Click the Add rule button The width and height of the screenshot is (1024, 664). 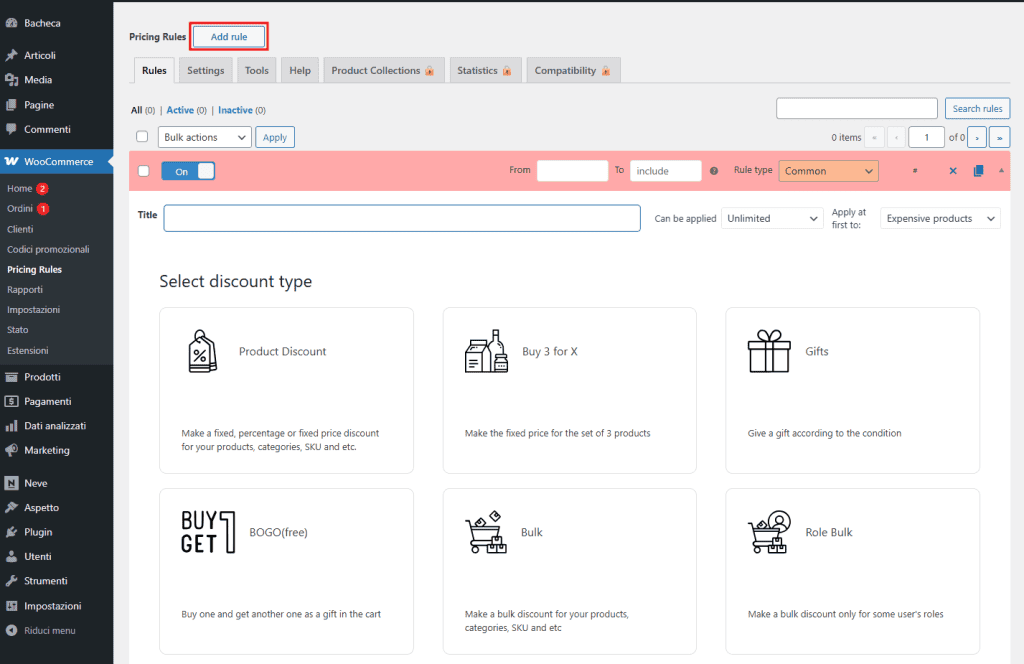click(229, 37)
